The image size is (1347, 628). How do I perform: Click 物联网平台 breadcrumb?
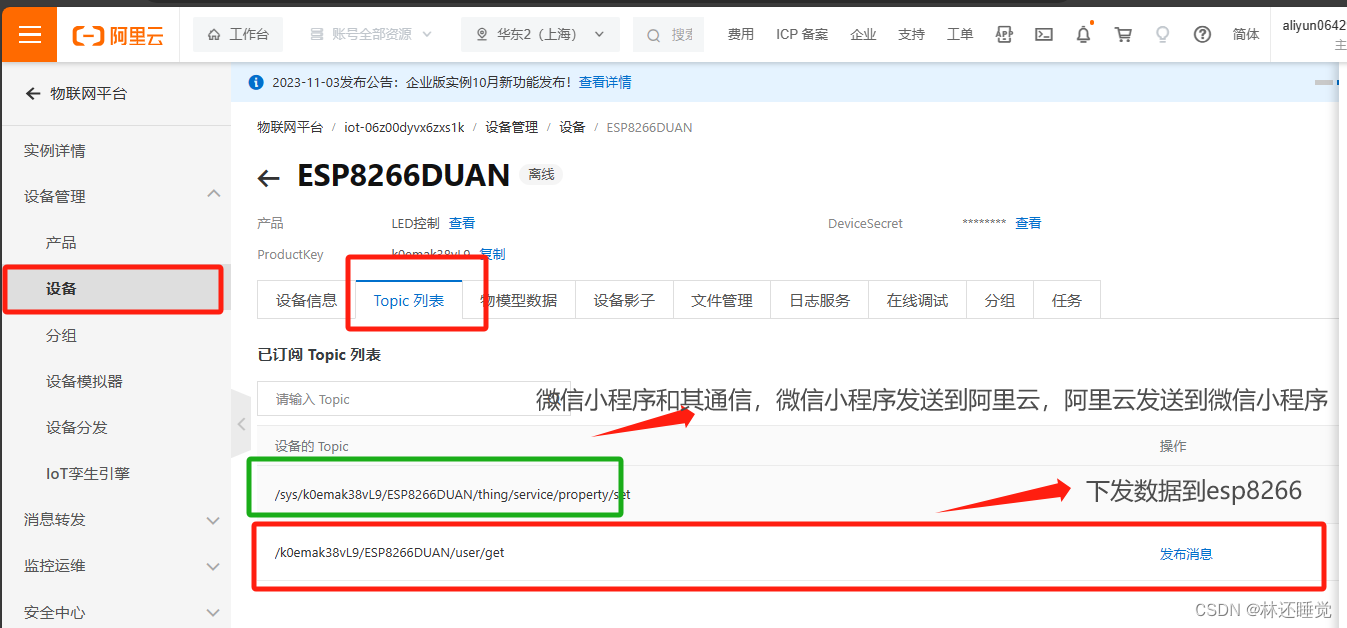[290, 127]
